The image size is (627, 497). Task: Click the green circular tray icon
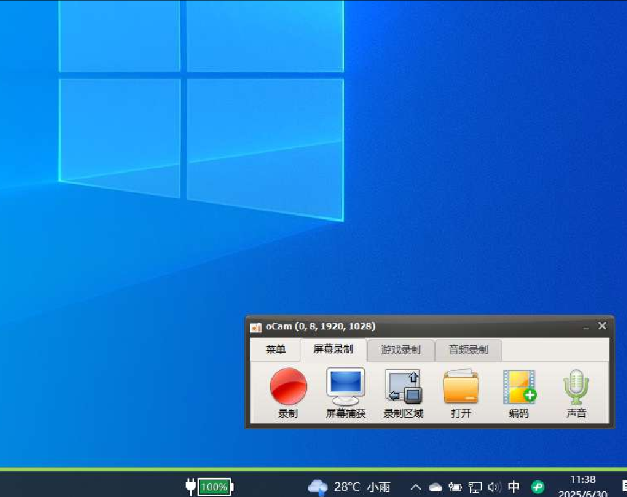pos(538,487)
